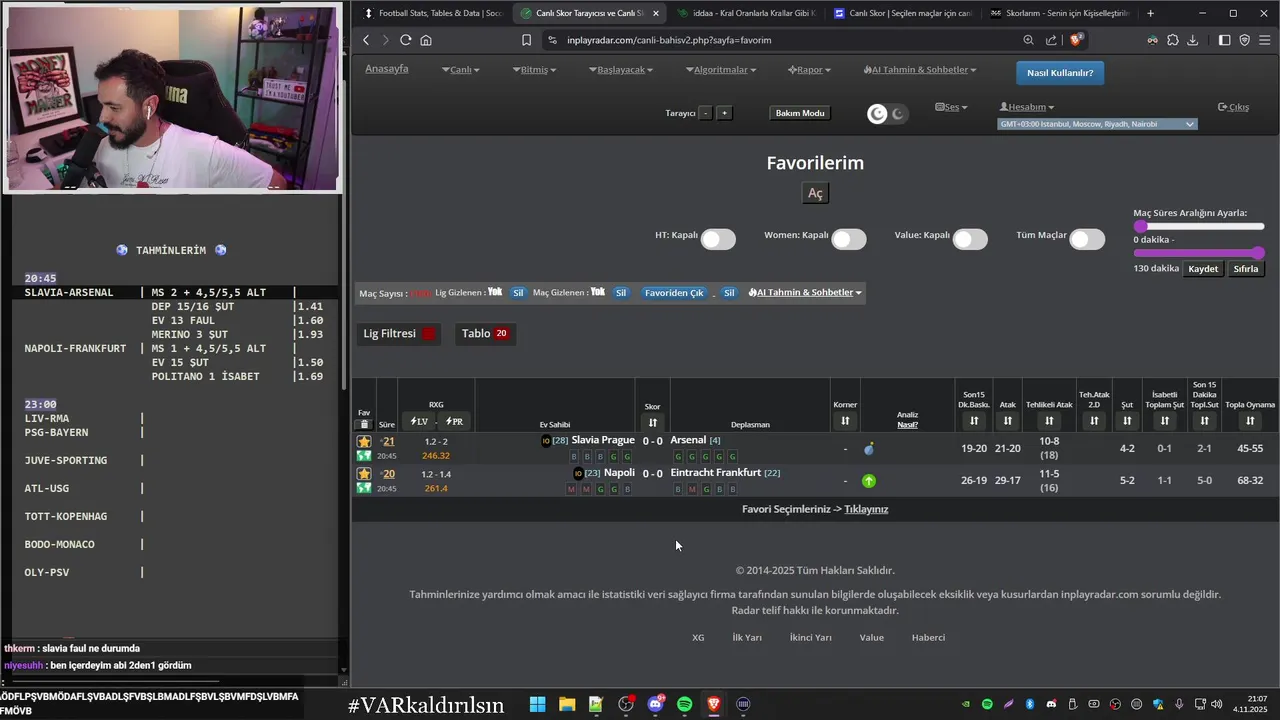Open the Extensions puzzle icon
The image size is (1280, 720).
1173,40
